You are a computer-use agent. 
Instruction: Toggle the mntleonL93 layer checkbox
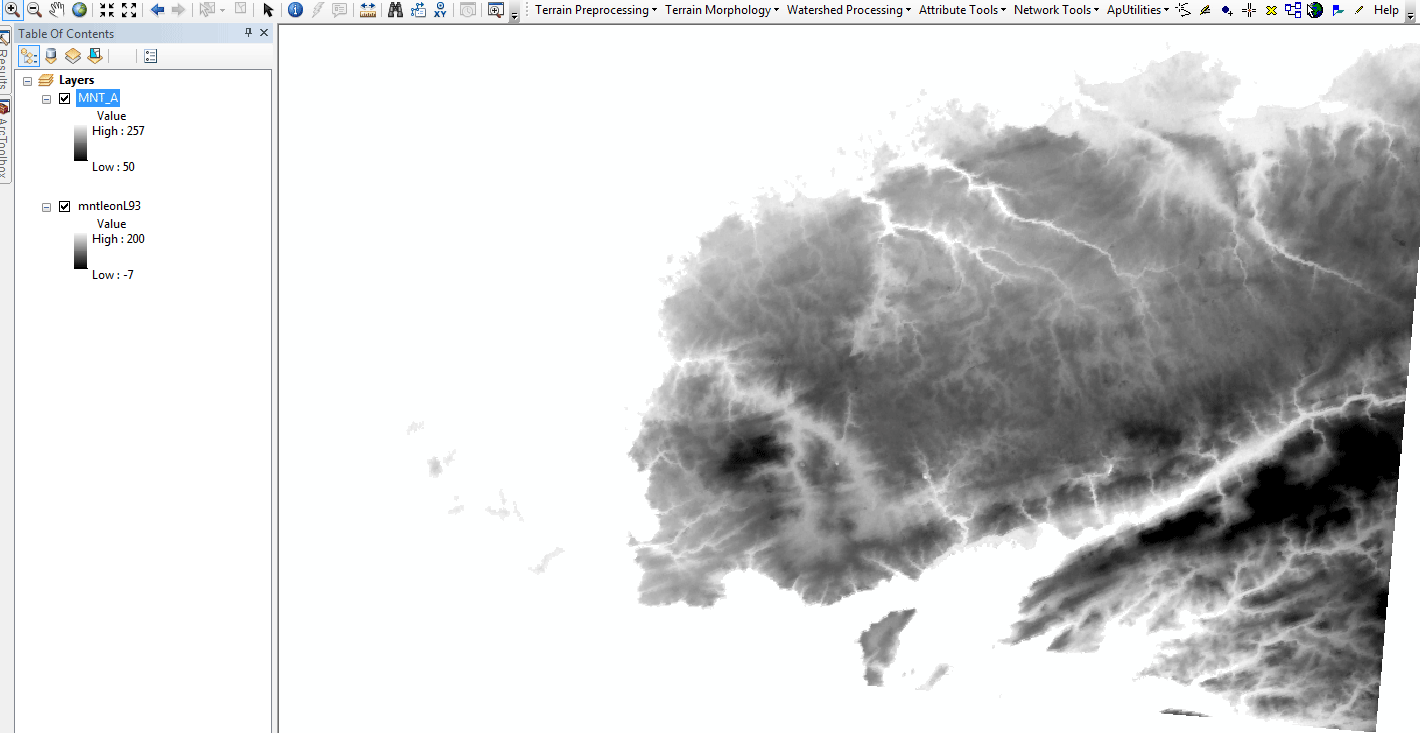(x=65, y=206)
